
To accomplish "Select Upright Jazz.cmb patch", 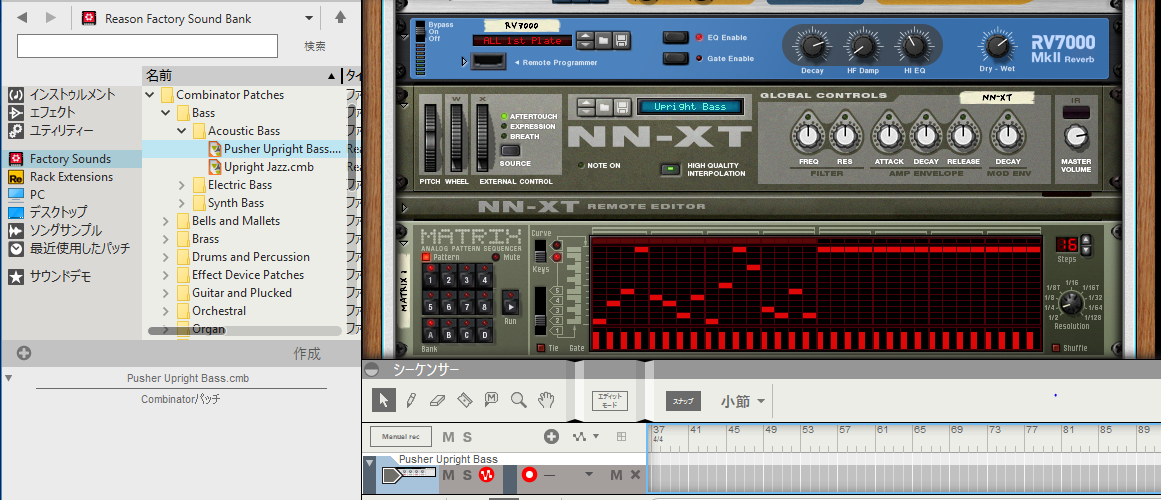I will pos(269,167).
